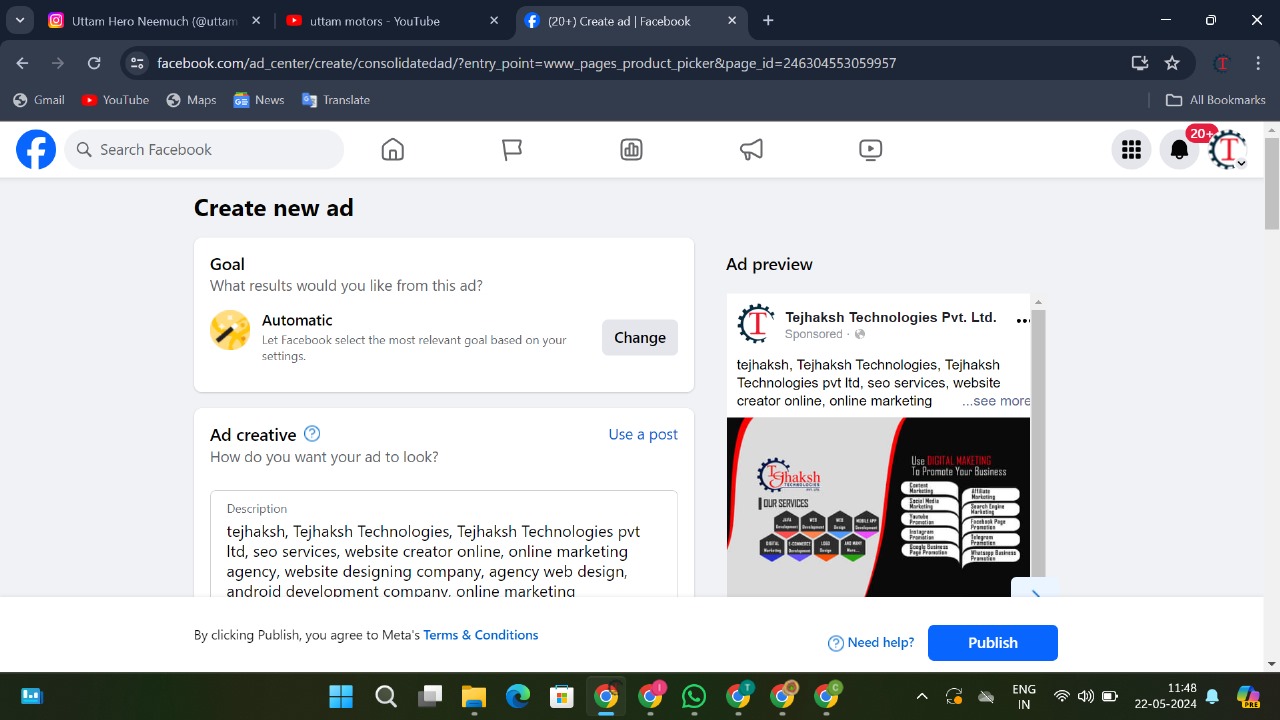Open Task View on the taskbar
This screenshot has width=1280, height=720.
(x=430, y=696)
